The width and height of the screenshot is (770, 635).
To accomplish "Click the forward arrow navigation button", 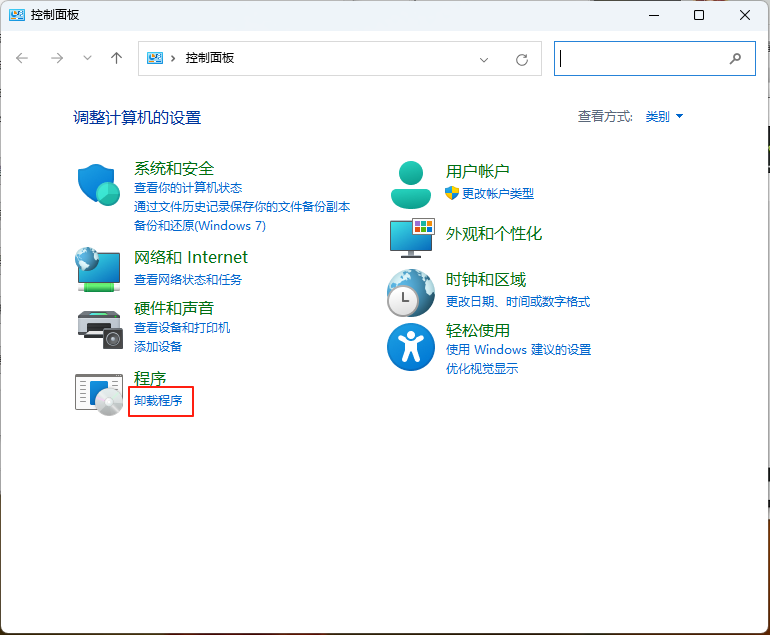I will pyautogui.click(x=57, y=58).
